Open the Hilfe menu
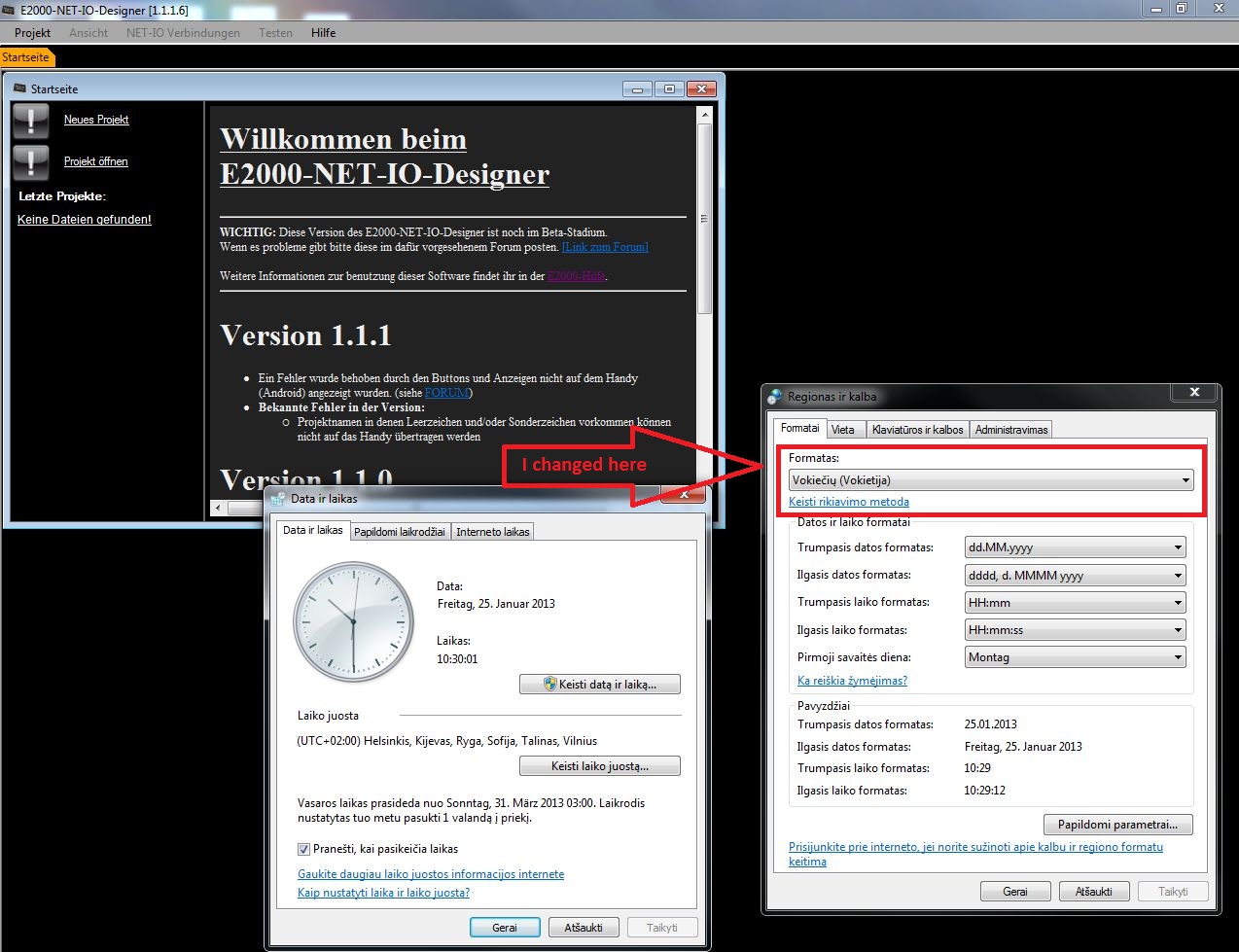Screen dimensions: 1239x952 pos(323,33)
